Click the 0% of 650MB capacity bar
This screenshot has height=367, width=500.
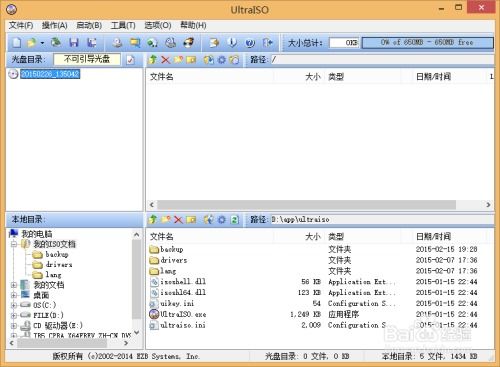(x=428, y=43)
